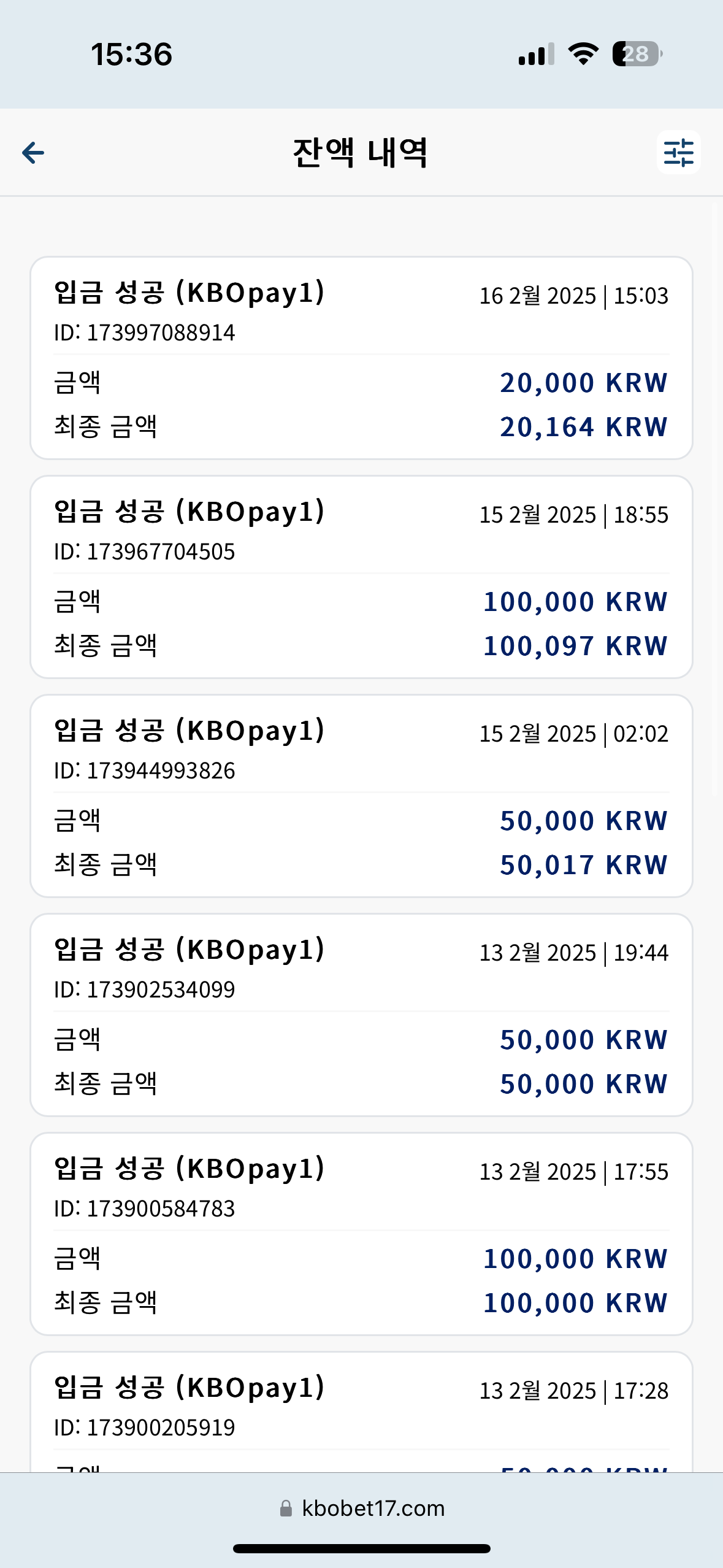The height and width of the screenshot is (1568, 723).
Task: Open deposit entry ID 173900584783
Action: pyautogui.click(x=361, y=1234)
